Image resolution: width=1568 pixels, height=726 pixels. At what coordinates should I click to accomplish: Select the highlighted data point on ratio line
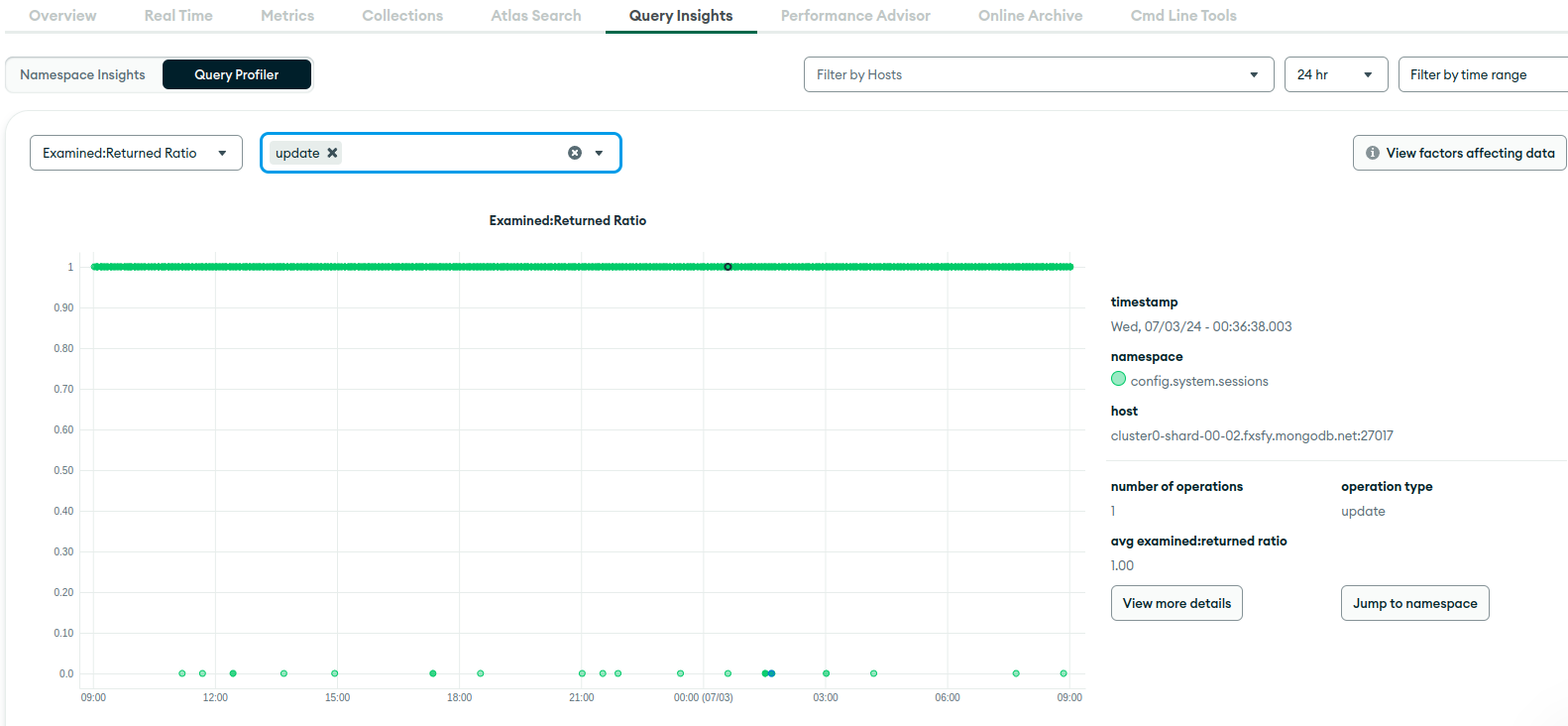point(728,267)
